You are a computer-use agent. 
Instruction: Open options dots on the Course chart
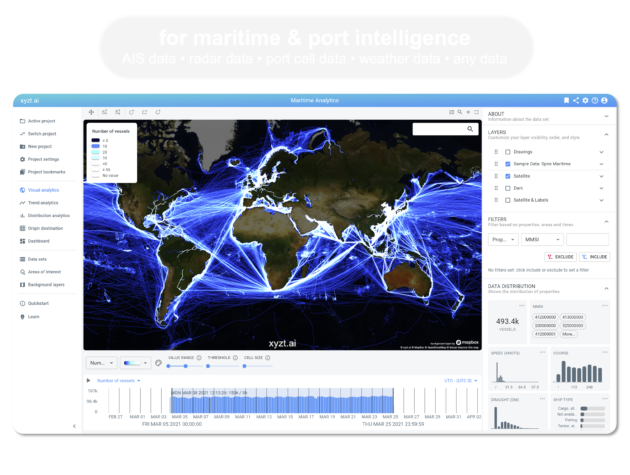tap(605, 352)
